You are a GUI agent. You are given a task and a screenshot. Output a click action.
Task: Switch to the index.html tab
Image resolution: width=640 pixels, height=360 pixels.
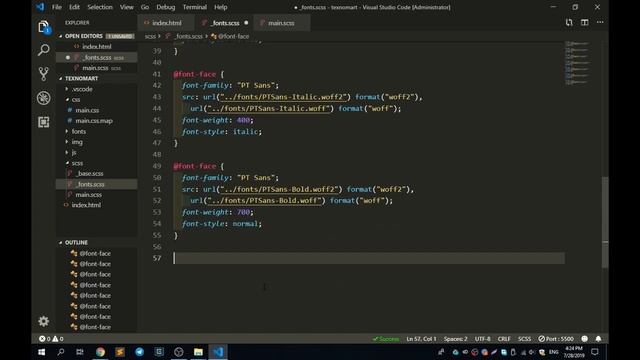click(x=167, y=23)
